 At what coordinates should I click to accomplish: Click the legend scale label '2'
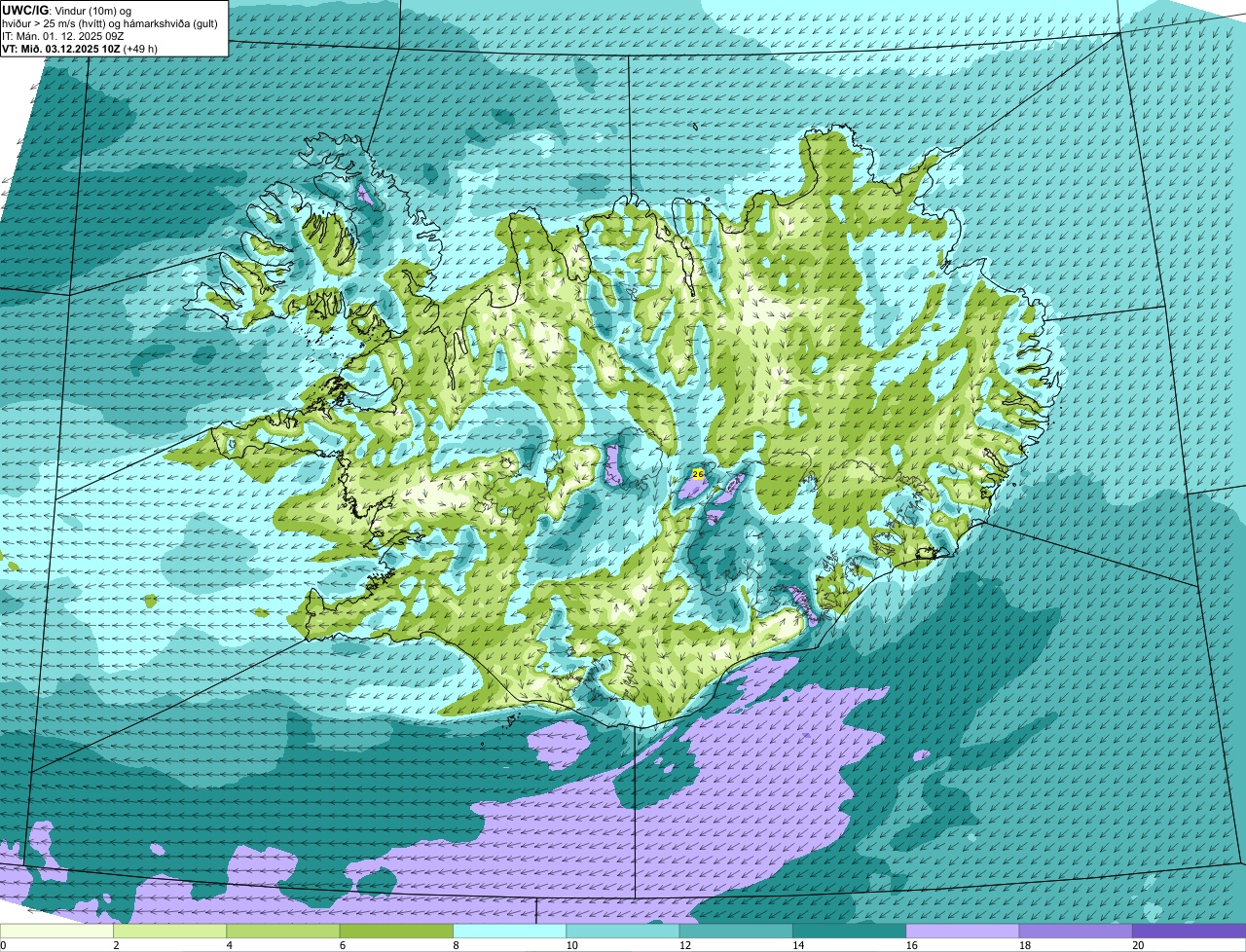[x=116, y=945]
